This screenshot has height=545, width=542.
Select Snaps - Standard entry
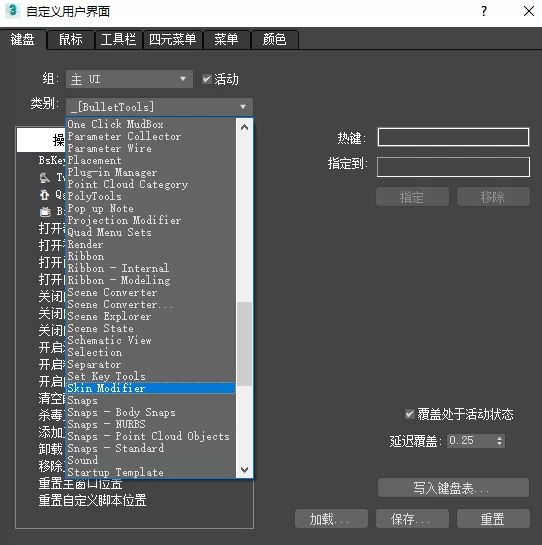(x=151, y=448)
